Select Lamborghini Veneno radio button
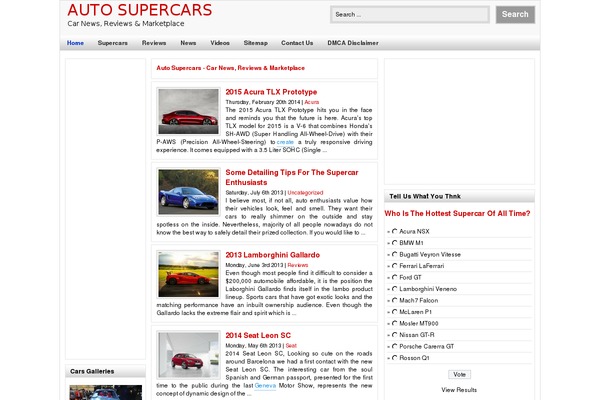Image resolution: width=600 pixels, height=400 pixels. coord(395,289)
